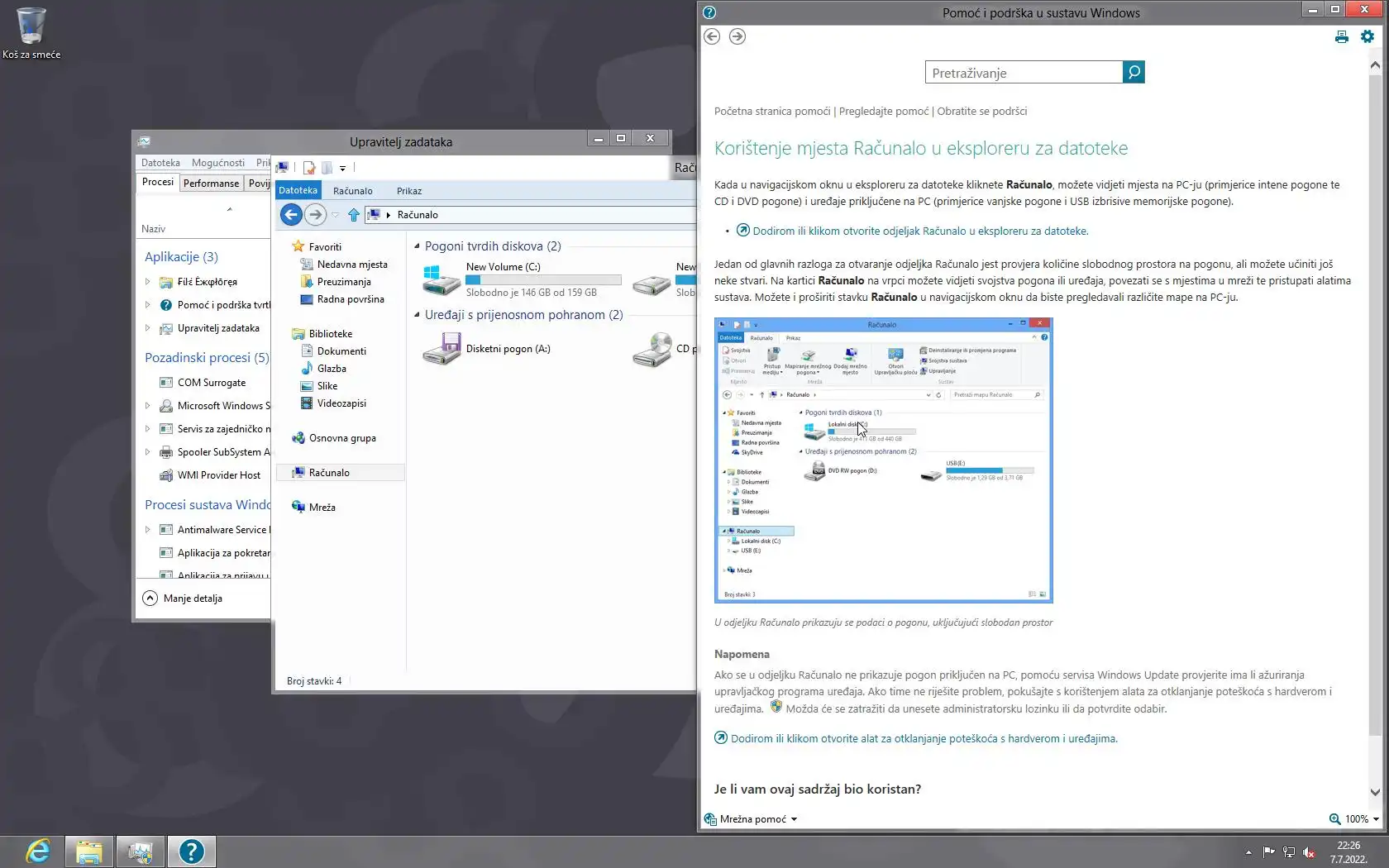Open the Datoteka tab in Explorer ribbon
Viewport: 1389px width, 868px height.
click(x=298, y=190)
